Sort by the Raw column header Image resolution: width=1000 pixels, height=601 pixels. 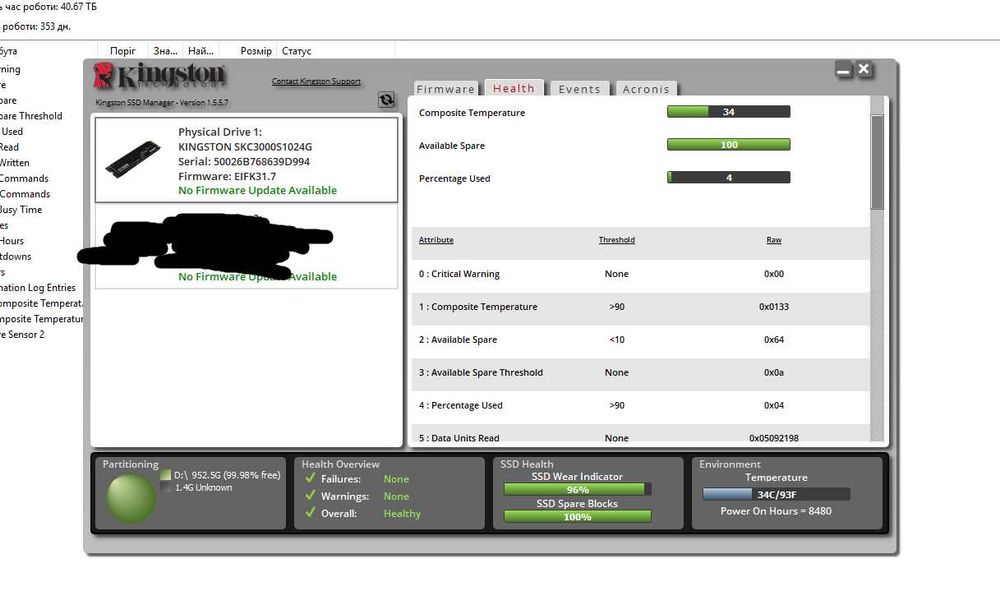tap(774, 240)
